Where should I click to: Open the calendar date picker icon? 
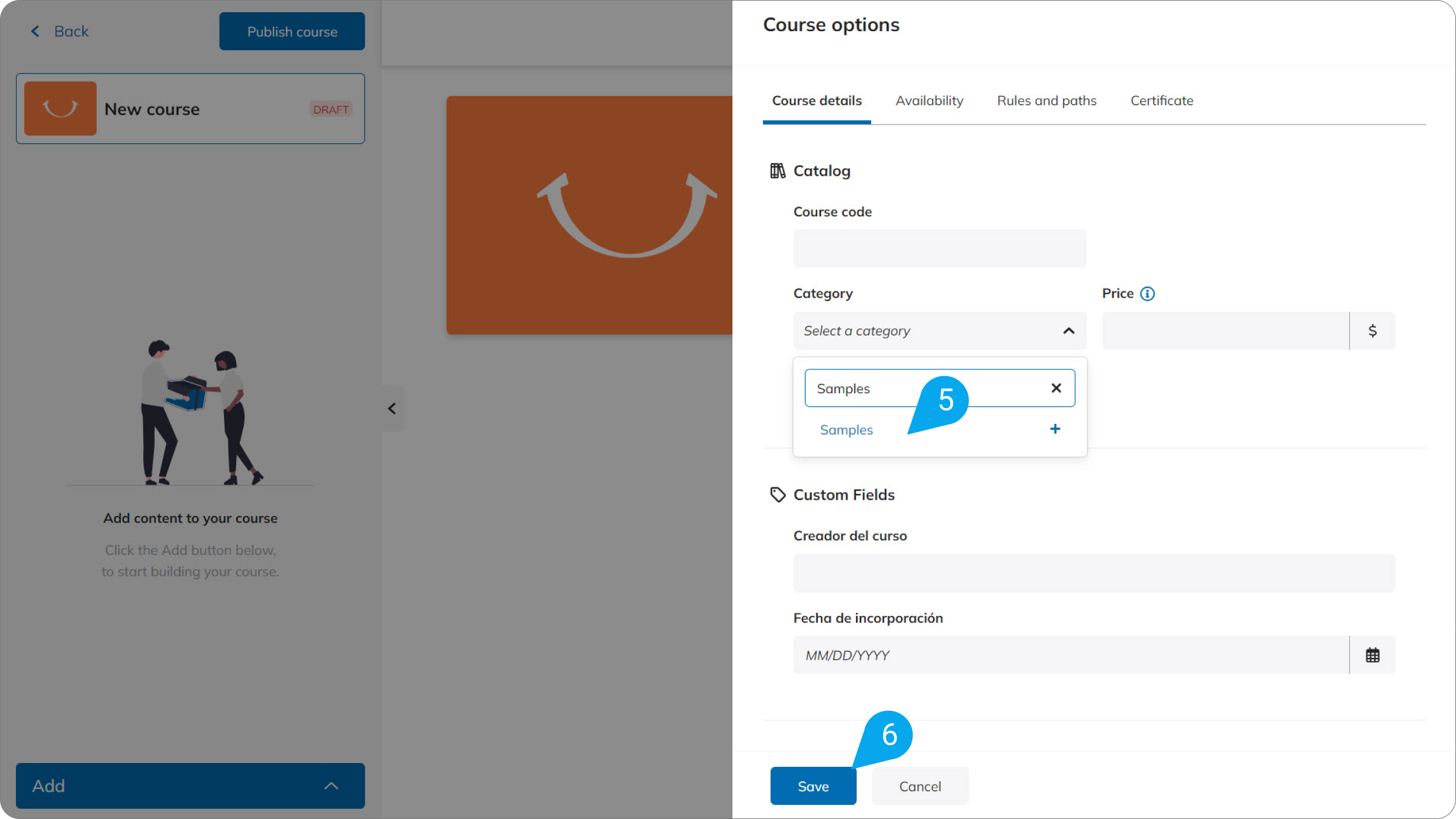click(1372, 655)
